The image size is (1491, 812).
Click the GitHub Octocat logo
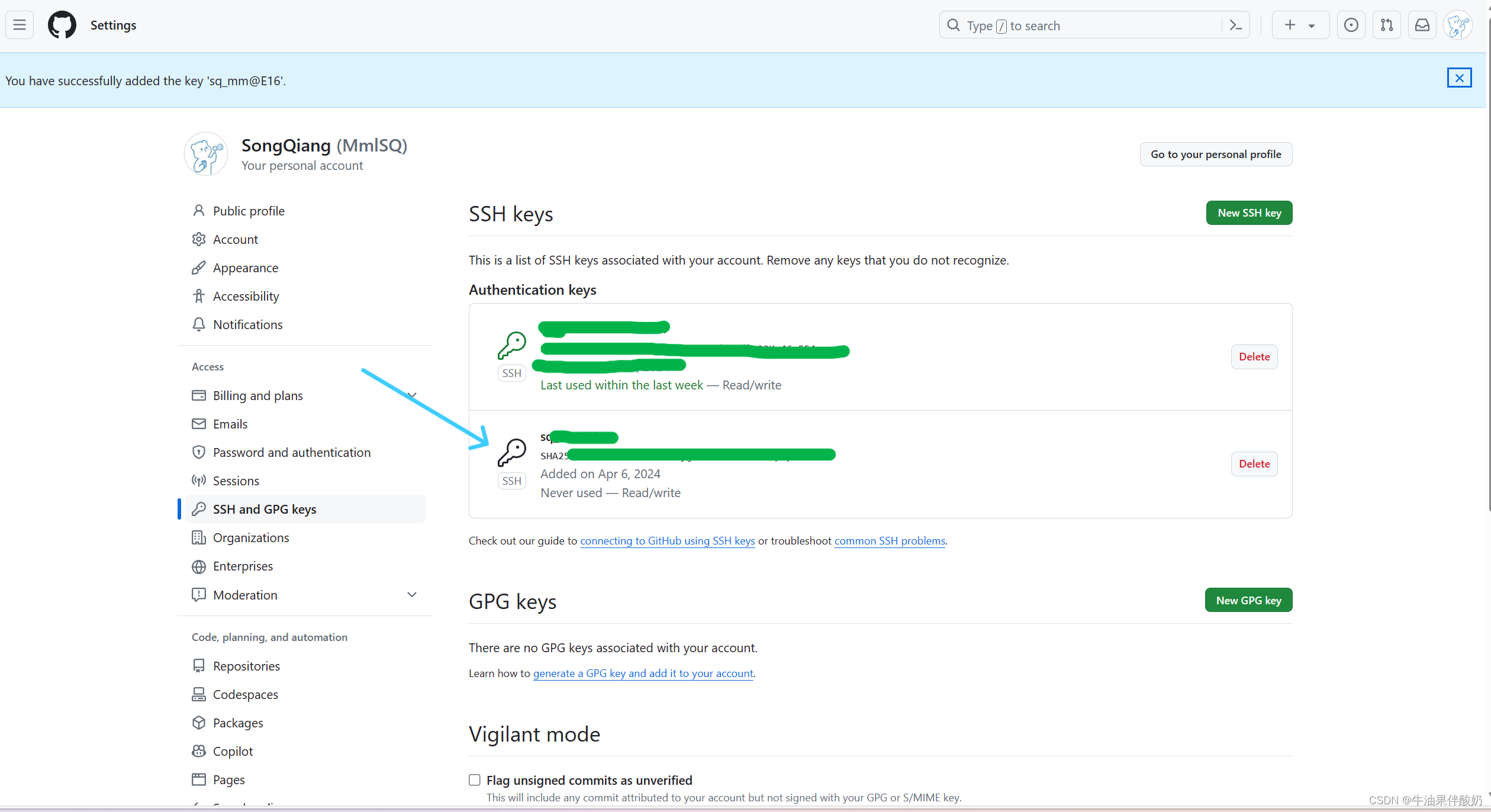point(62,25)
